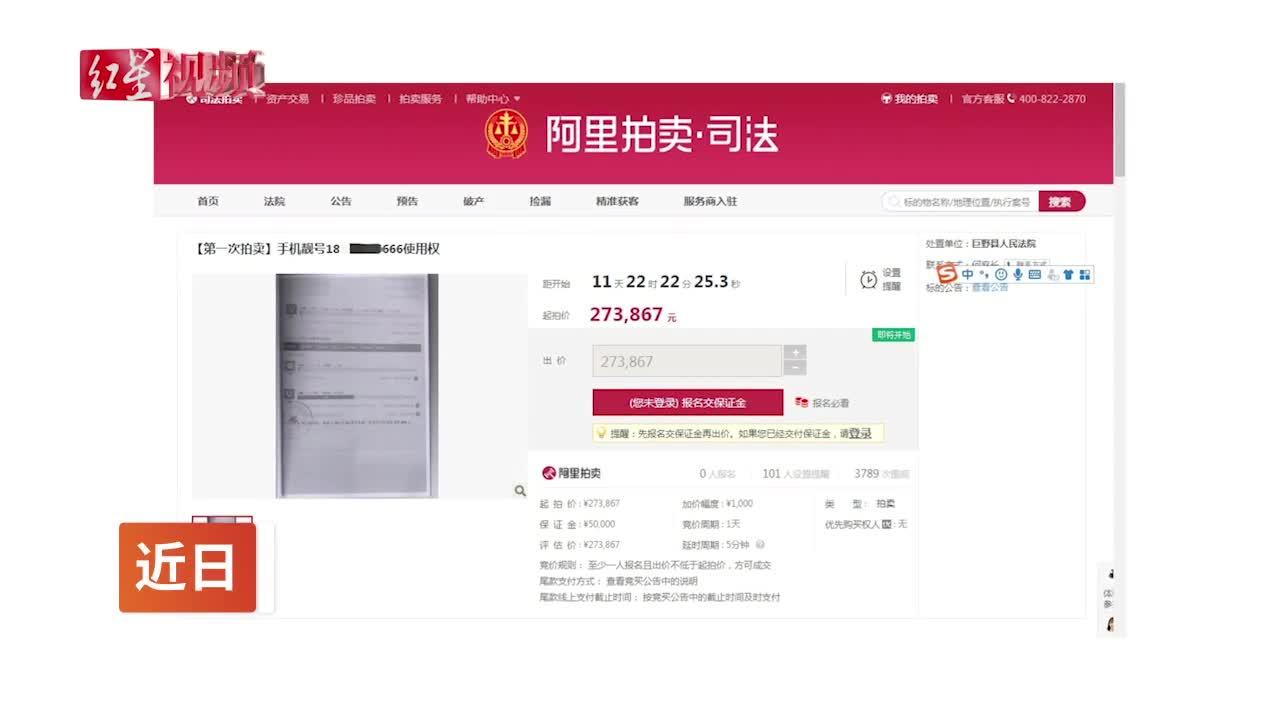This screenshot has width=1280, height=720.
Task: Open the Sogou toolbox grid icon
Action: pos(1086,273)
